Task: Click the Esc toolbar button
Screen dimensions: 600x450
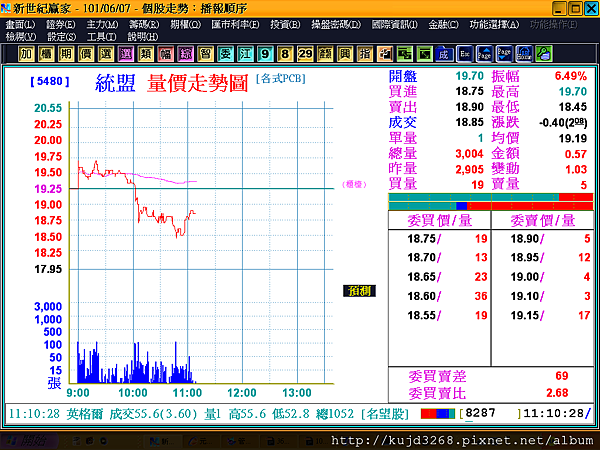Action: [x=465, y=54]
